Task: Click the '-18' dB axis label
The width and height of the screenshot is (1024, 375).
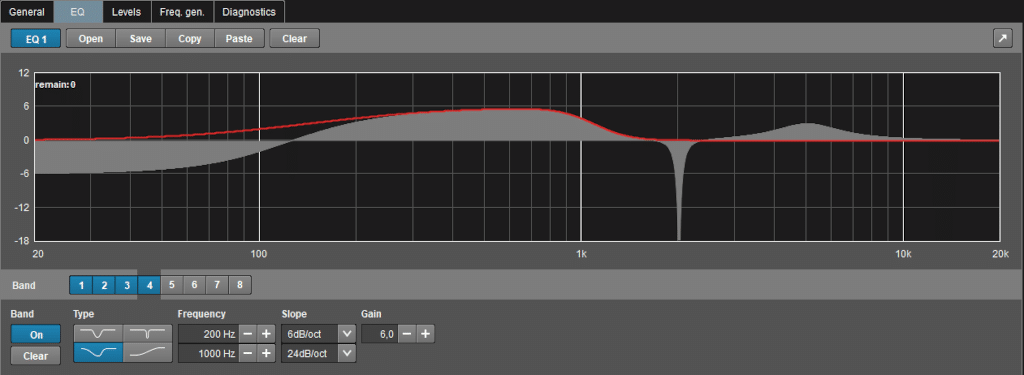Action: (23, 241)
